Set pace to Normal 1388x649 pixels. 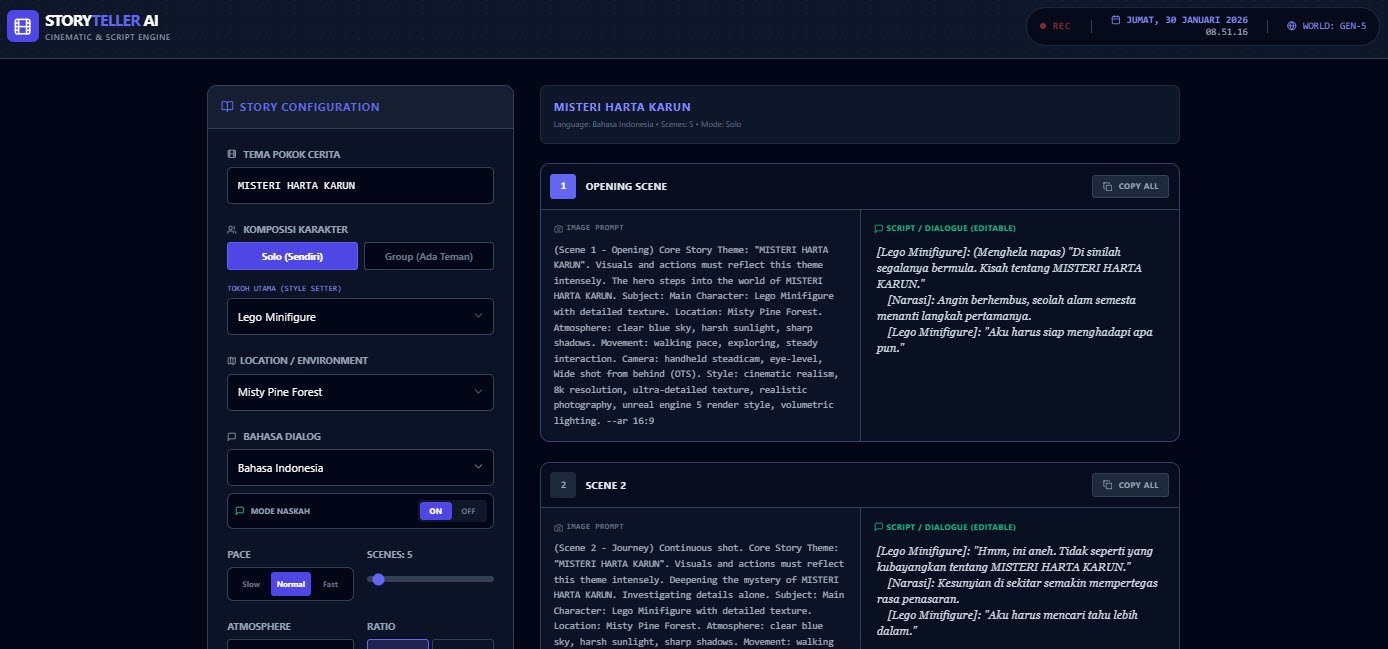click(x=291, y=584)
